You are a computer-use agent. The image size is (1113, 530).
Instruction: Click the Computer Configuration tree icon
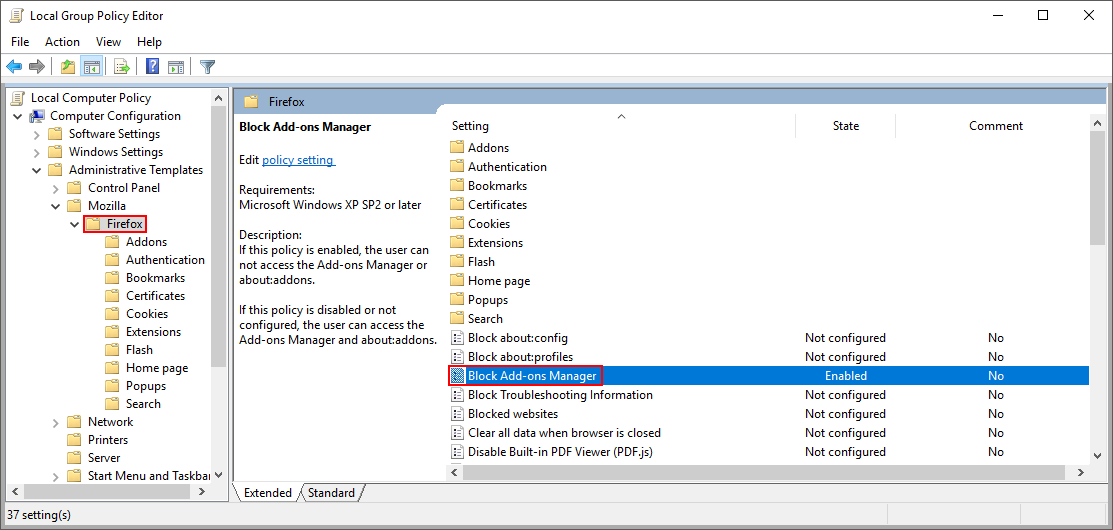click(37, 116)
